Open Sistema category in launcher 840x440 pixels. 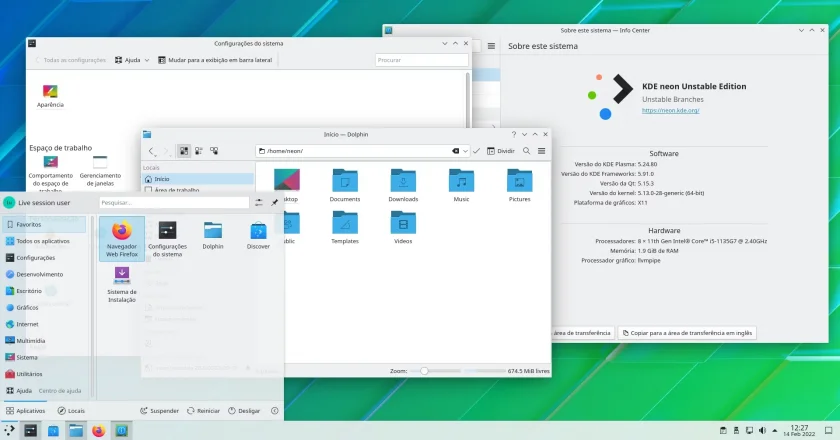point(44,357)
